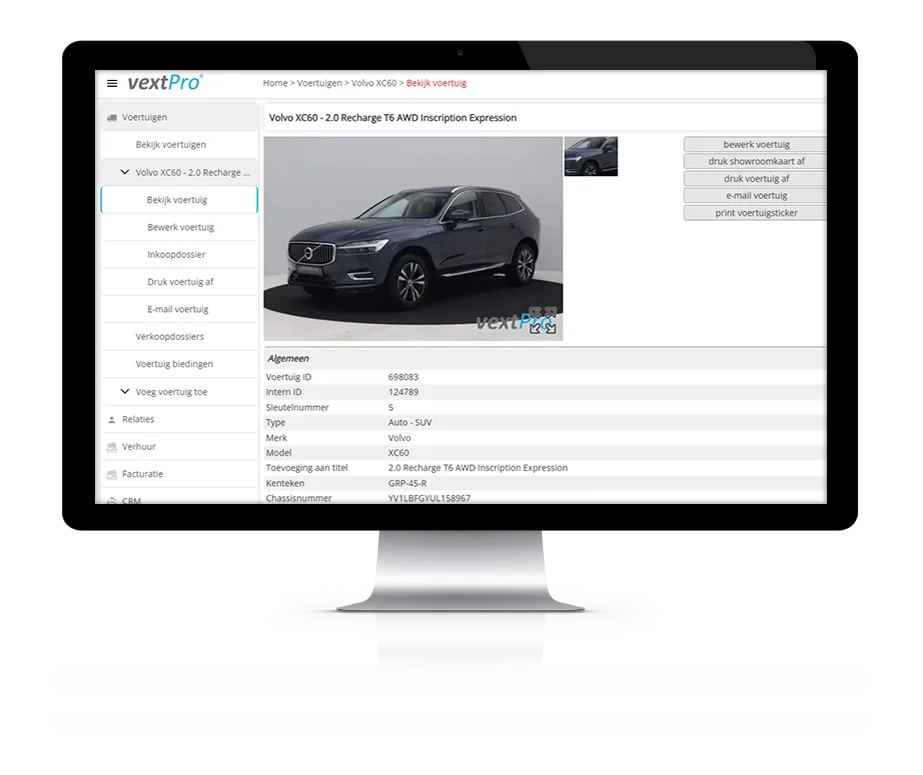
Task: Click the Facturatie icon in sidebar
Action: click(111, 474)
